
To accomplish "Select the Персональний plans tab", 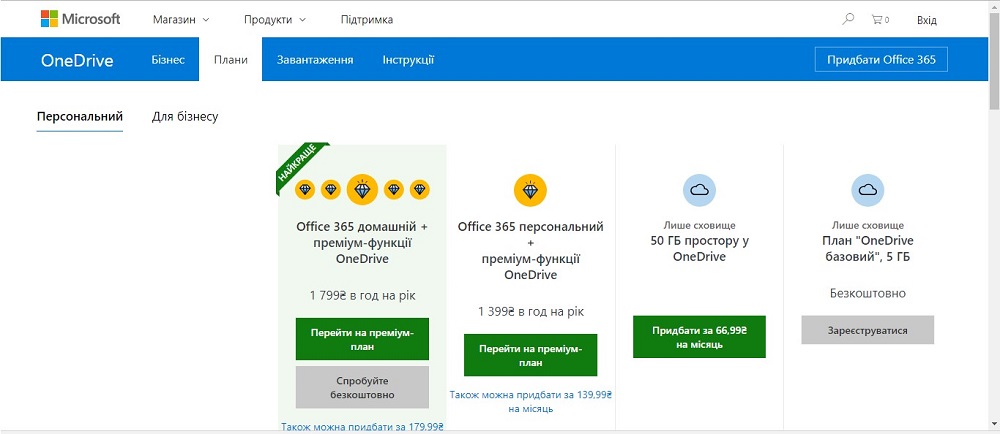I will click(80, 117).
